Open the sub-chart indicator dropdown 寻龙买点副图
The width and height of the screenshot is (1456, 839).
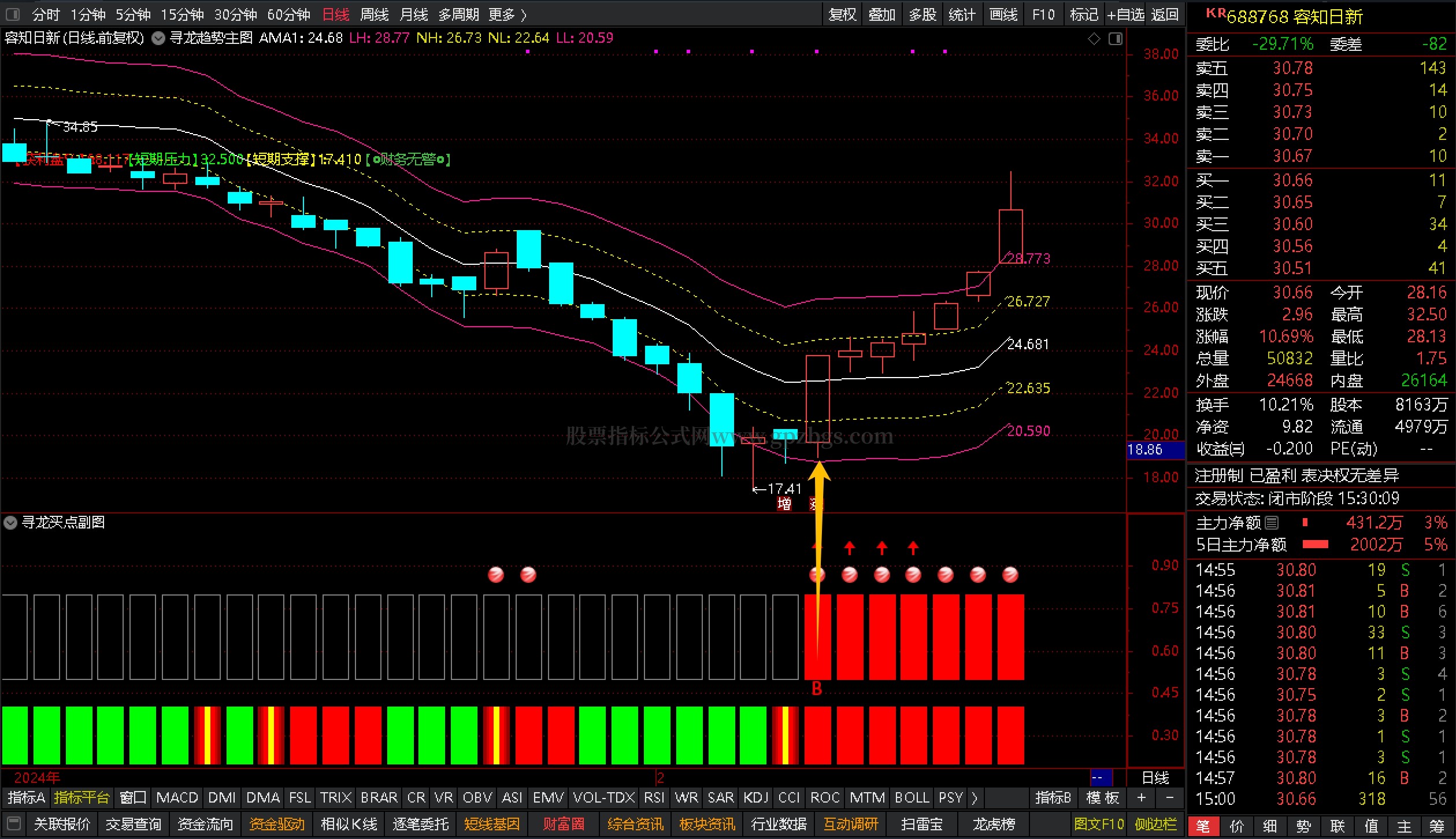[x=10, y=523]
